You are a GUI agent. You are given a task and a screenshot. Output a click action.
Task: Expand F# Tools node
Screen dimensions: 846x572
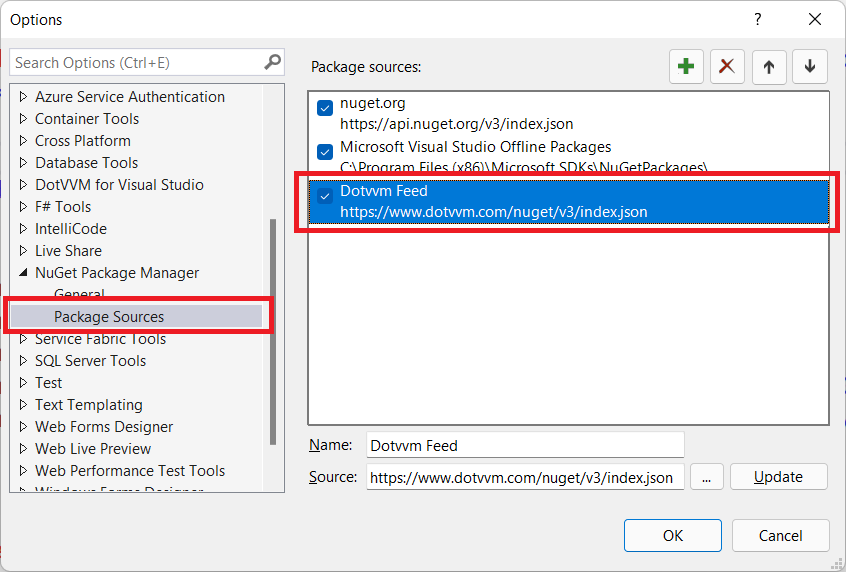click(x=23, y=207)
